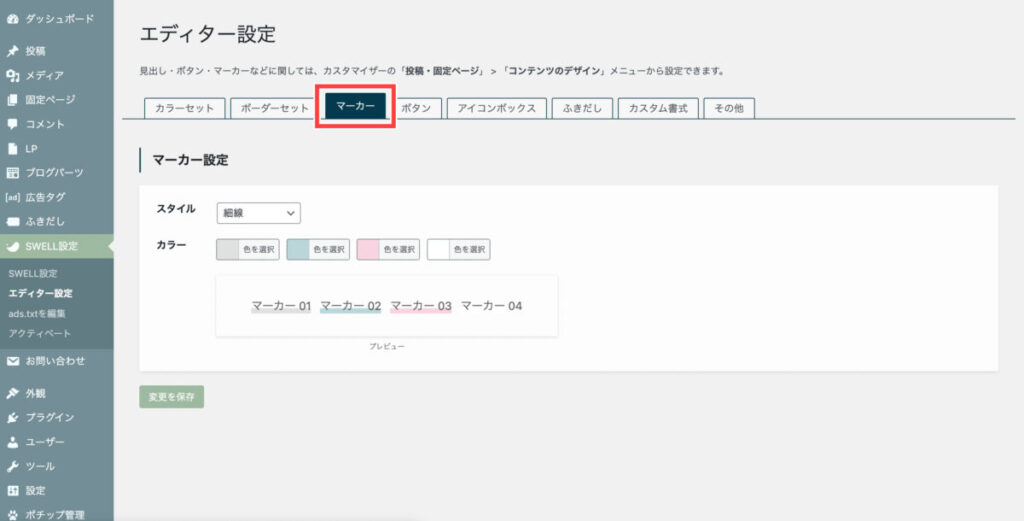Open the ふきだし tab

click(582, 108)
